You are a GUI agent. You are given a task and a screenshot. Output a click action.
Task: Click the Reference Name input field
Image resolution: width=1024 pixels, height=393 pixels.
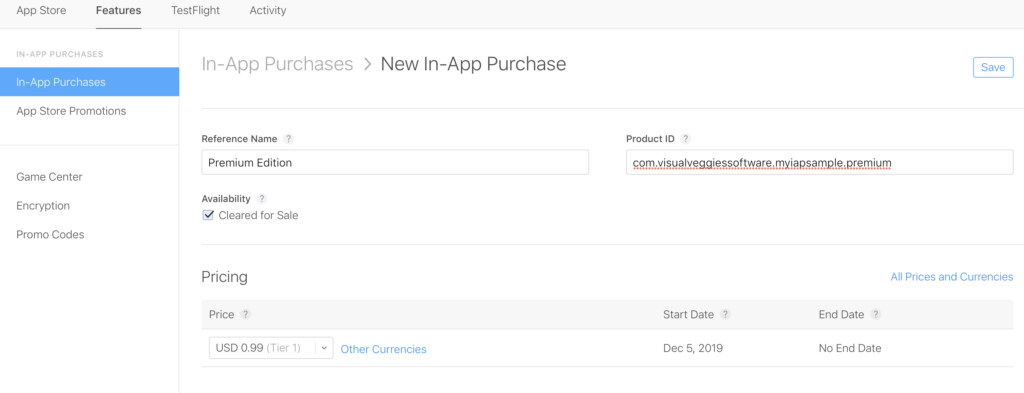(x=395, y=163)
